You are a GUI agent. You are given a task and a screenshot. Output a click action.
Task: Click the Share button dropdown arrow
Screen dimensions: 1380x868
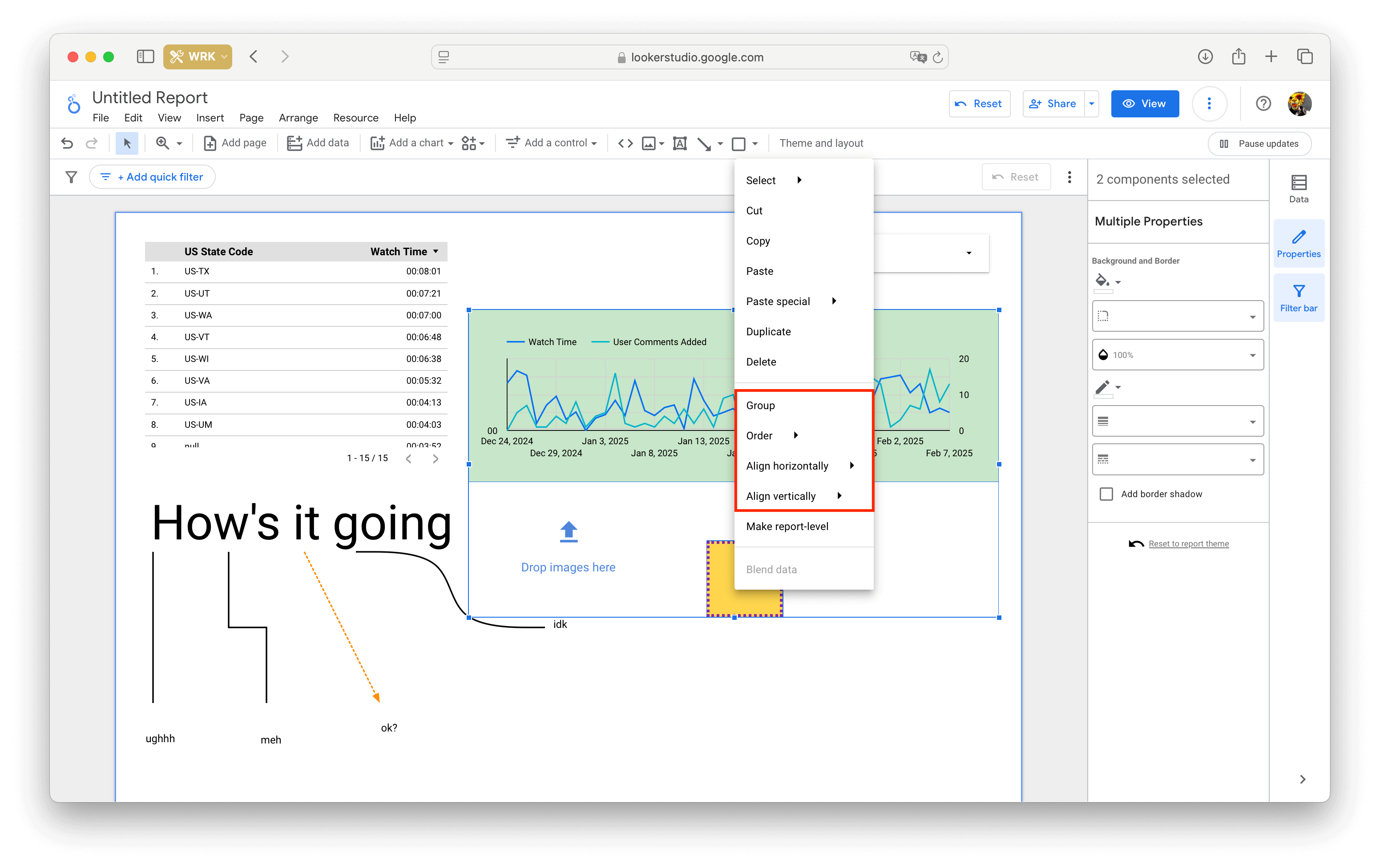point(1092,103)
